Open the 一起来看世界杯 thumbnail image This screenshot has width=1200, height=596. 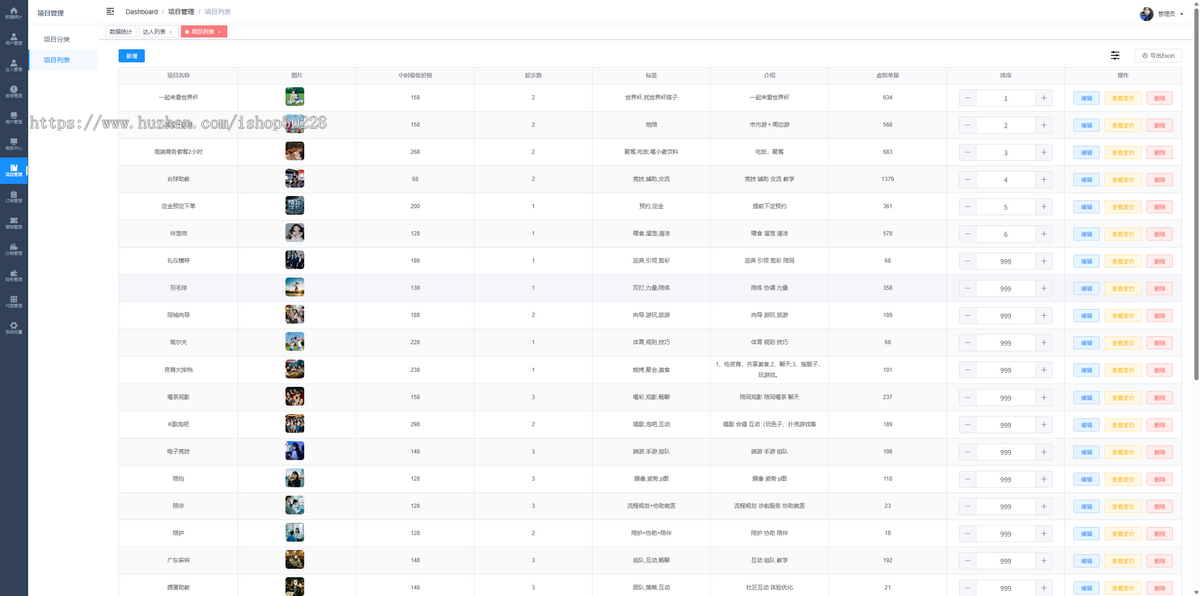(295, 97)
